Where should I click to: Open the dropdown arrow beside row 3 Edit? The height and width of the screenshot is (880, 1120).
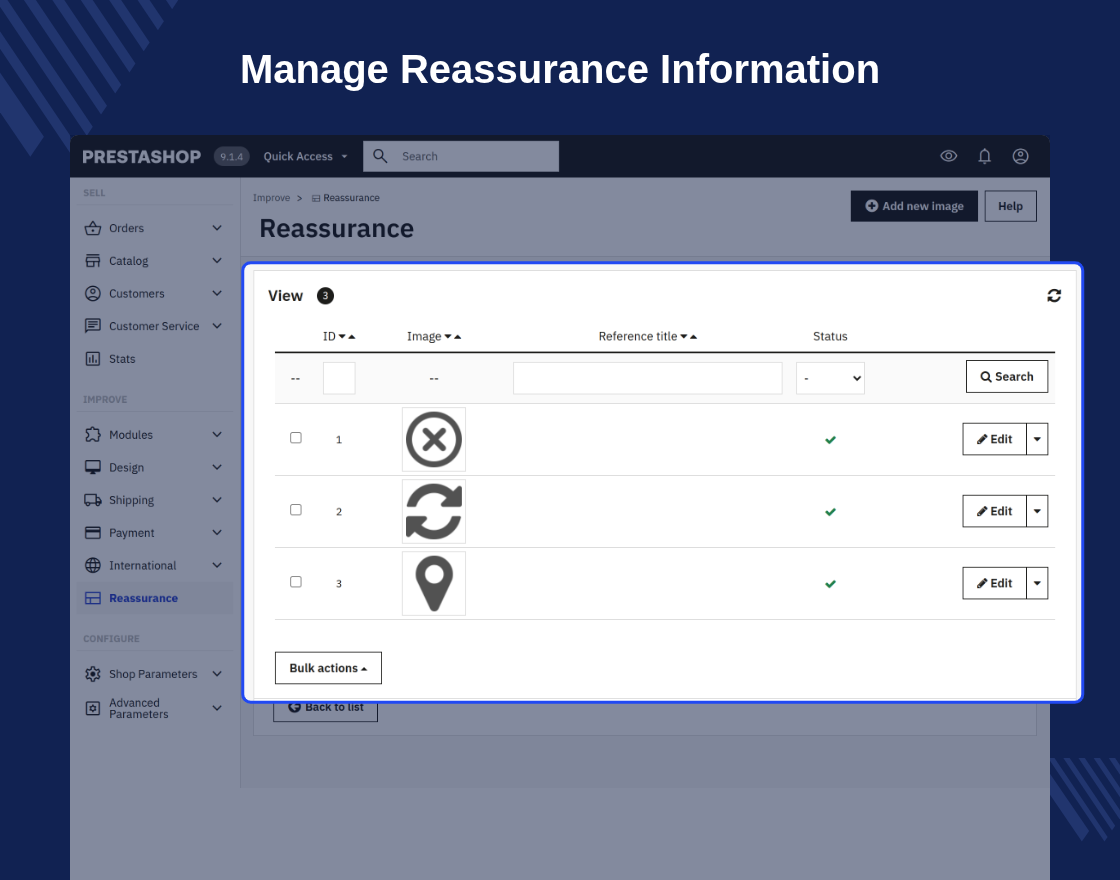tap(1037, 584)
